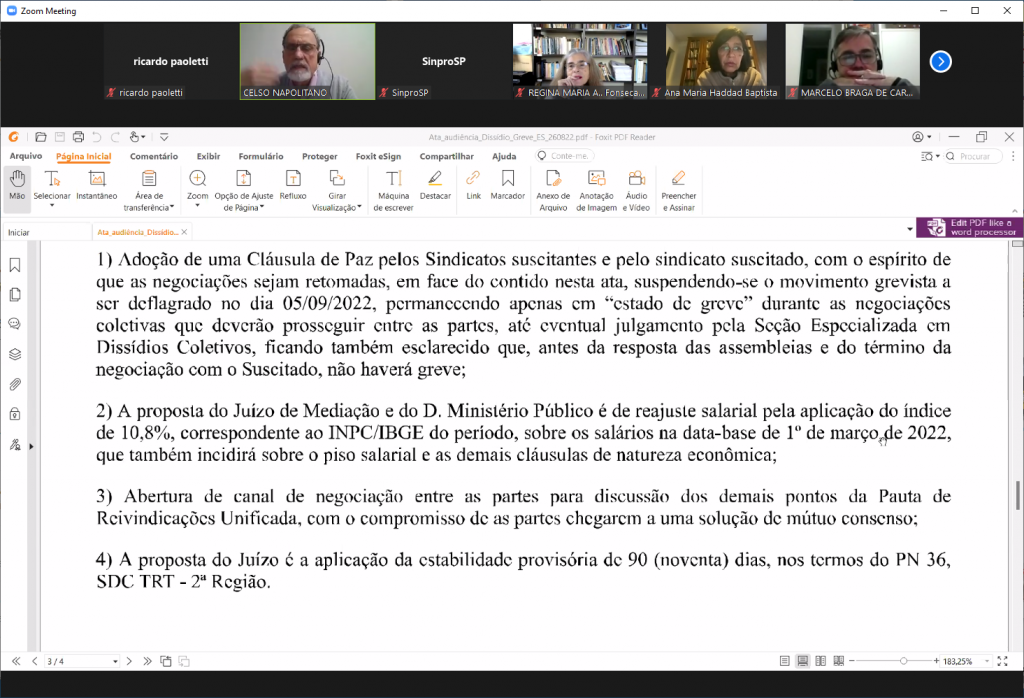Toggle continuous page view mode
The image size is (1024, 698).
(x=803, y=661)
